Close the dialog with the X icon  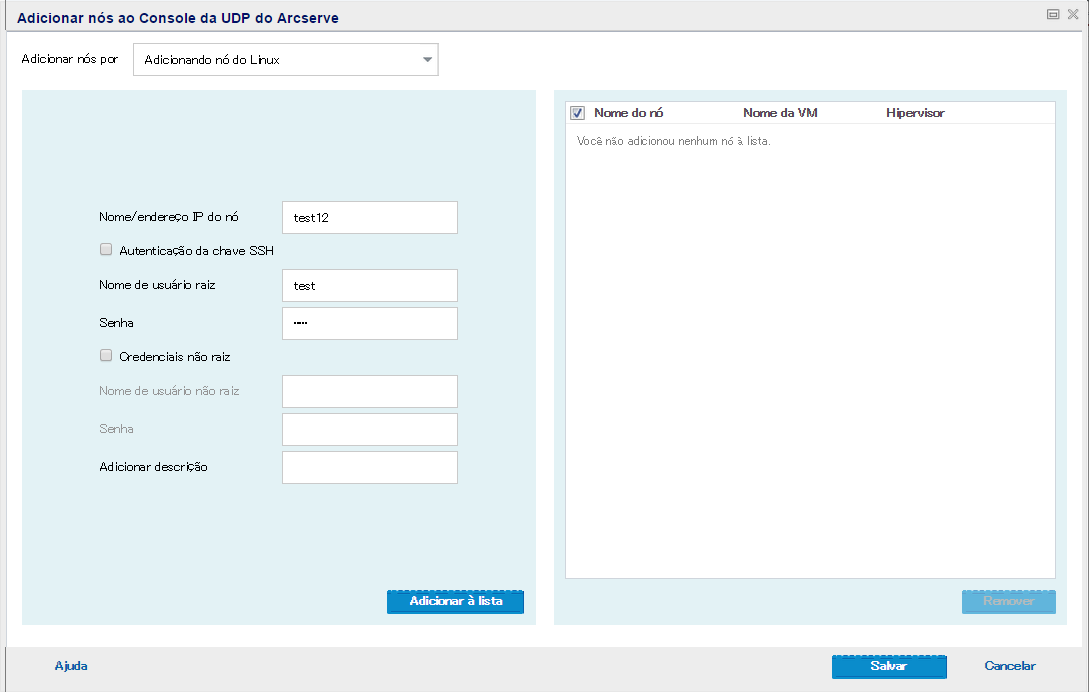[x=1073, y=14]
